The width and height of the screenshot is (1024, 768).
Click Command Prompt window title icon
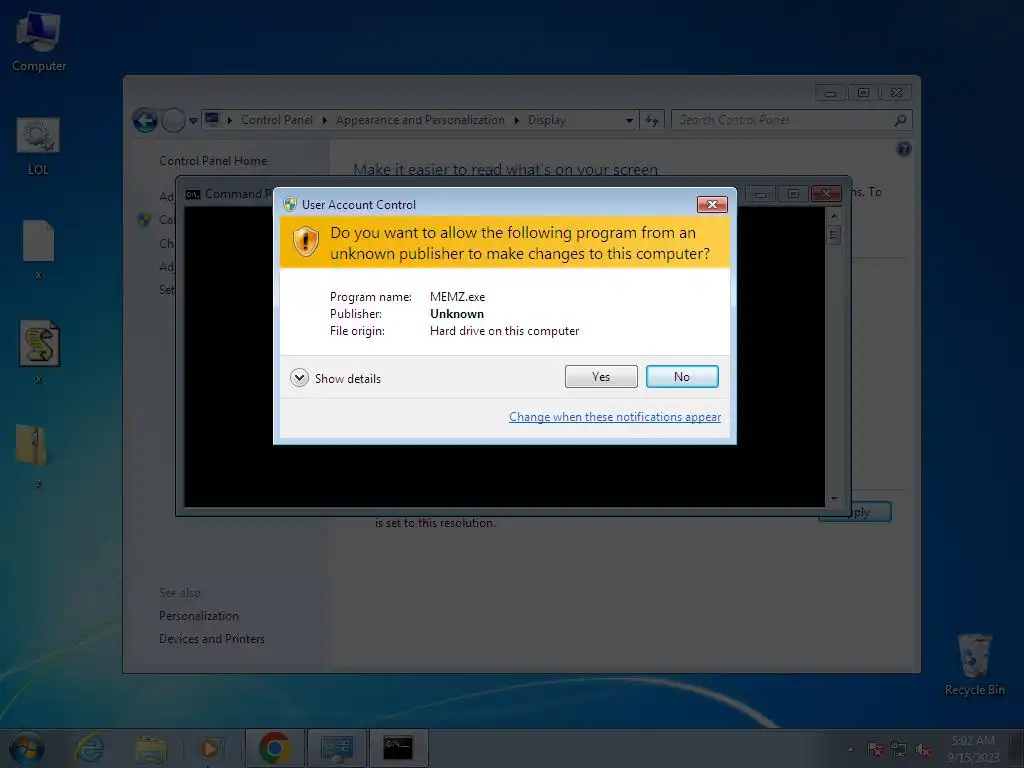(193, 194)
